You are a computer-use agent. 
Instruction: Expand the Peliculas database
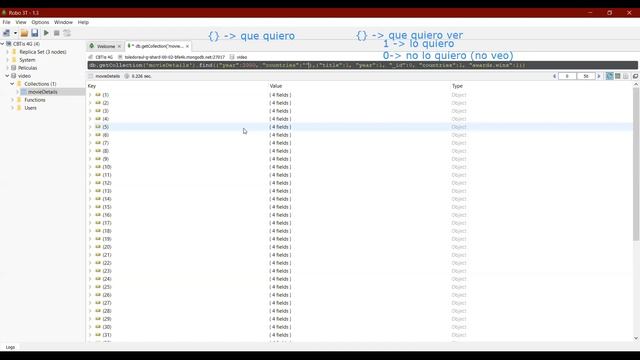(7, 68)
